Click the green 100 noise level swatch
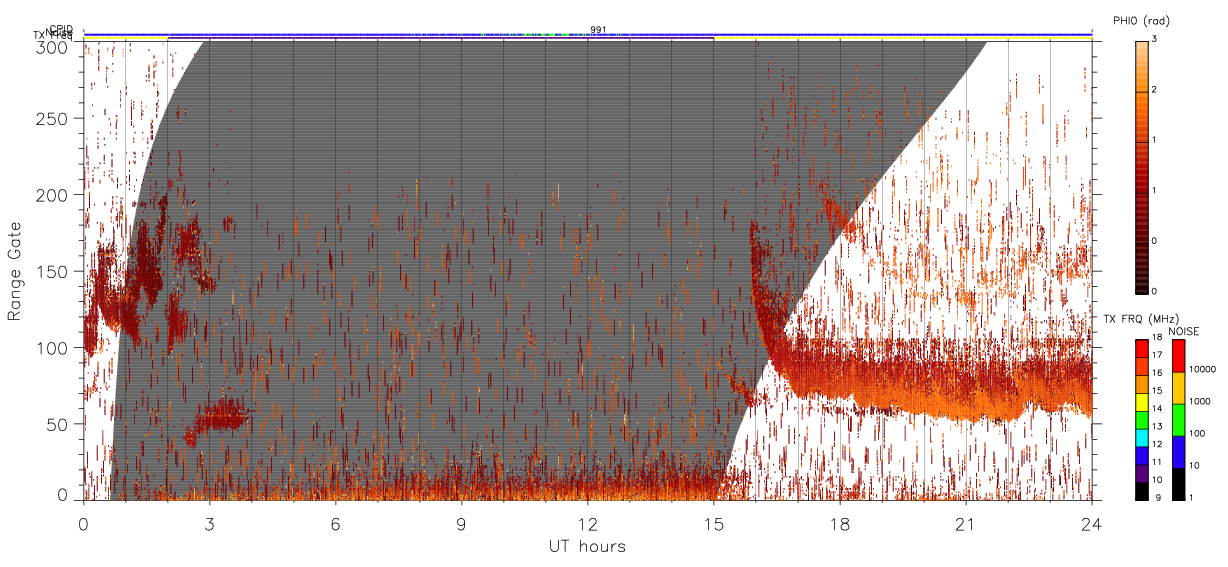This screenshot has width=1228, height=567. click(1178, 419)
